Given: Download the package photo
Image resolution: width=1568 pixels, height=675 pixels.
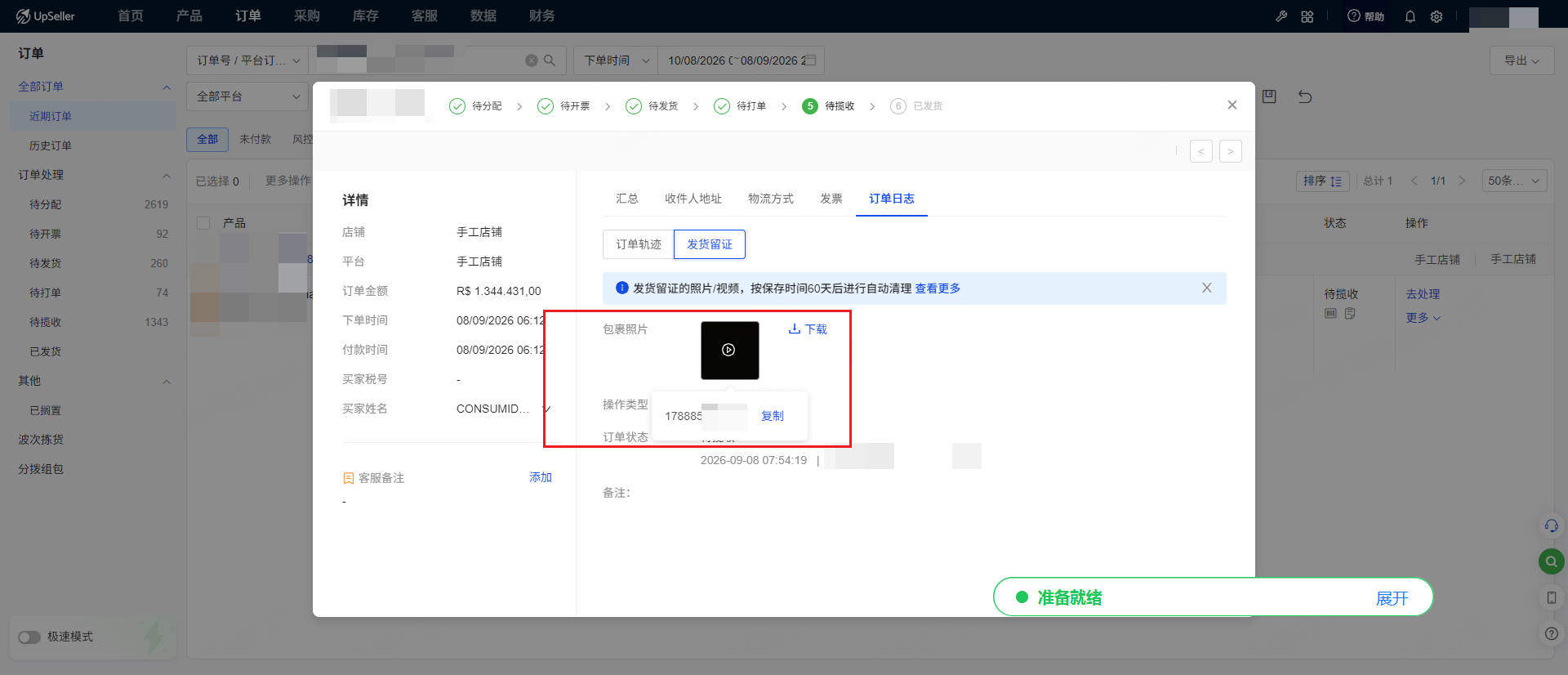Looking at the screenshot, I should tap(808, 329).
